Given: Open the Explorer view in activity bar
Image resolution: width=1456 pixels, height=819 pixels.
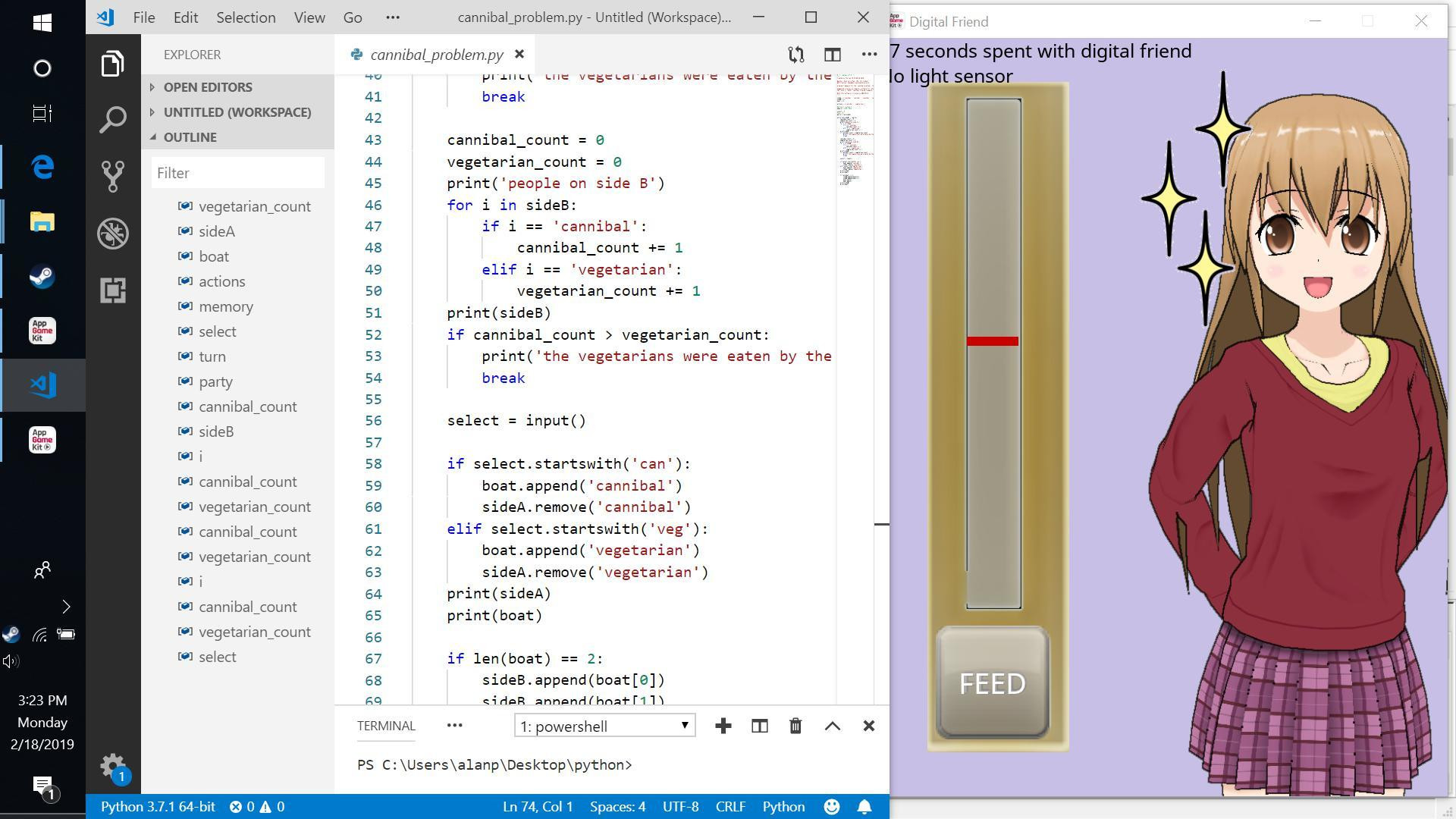Looking at the screenshot, I should pos(113,64).
